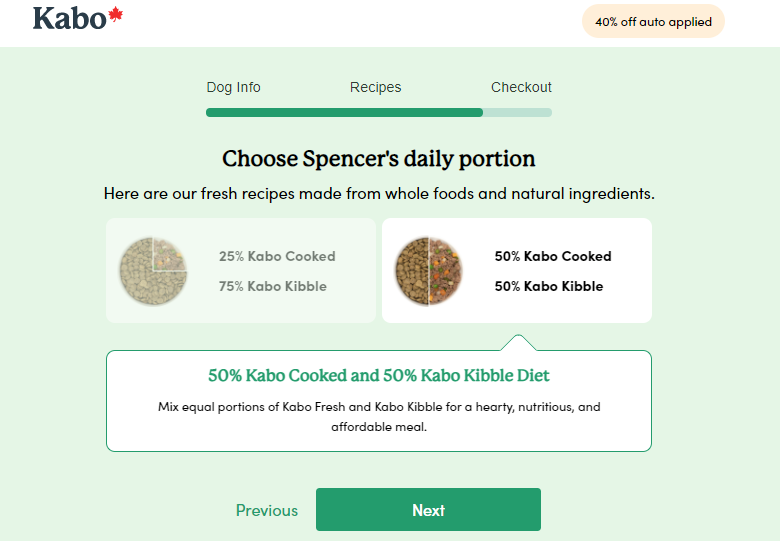The width and height of the screenshot is (780, 541).
Task: Click the fresh recipes subtitle text
Action: (379, 193)
